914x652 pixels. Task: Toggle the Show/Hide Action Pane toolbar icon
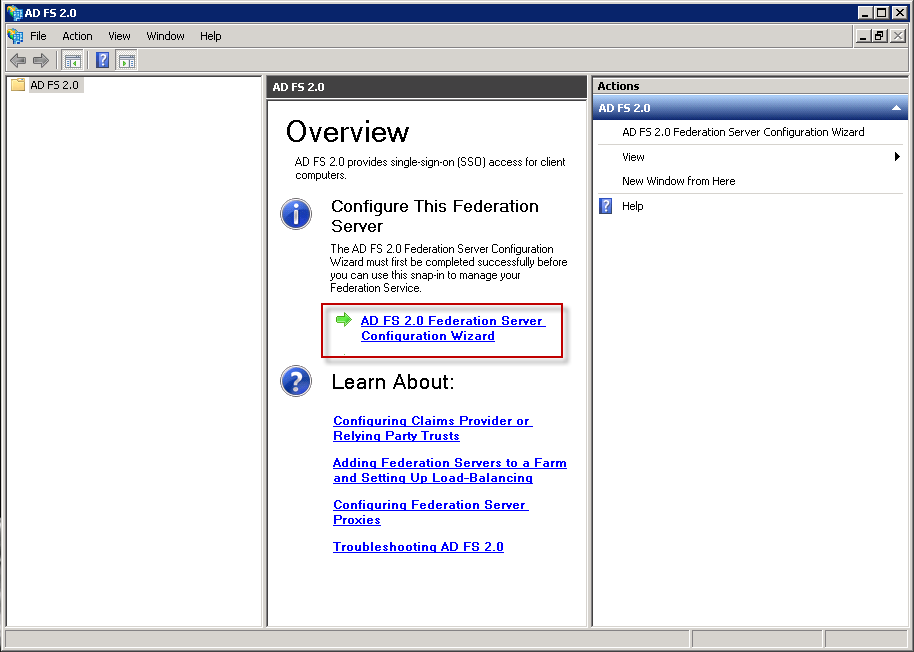pos(126,60)
